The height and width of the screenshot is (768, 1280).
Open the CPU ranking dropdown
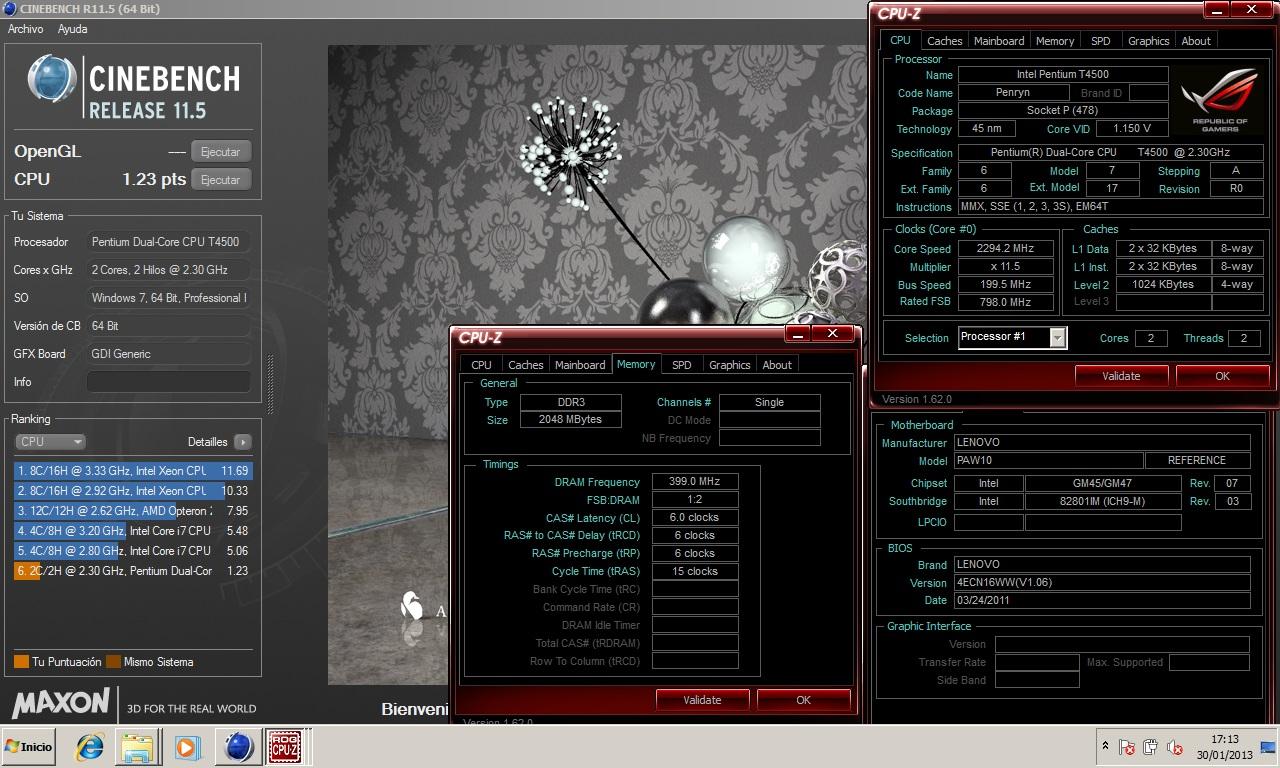click(x=50, y=441)
